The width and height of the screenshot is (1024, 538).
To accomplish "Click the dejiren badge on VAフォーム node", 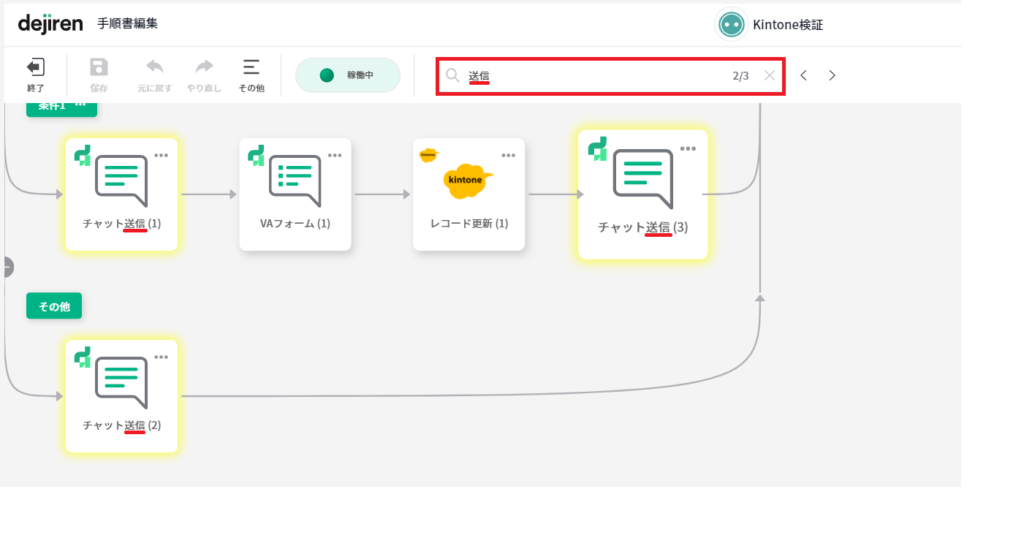I will point(256,155).
